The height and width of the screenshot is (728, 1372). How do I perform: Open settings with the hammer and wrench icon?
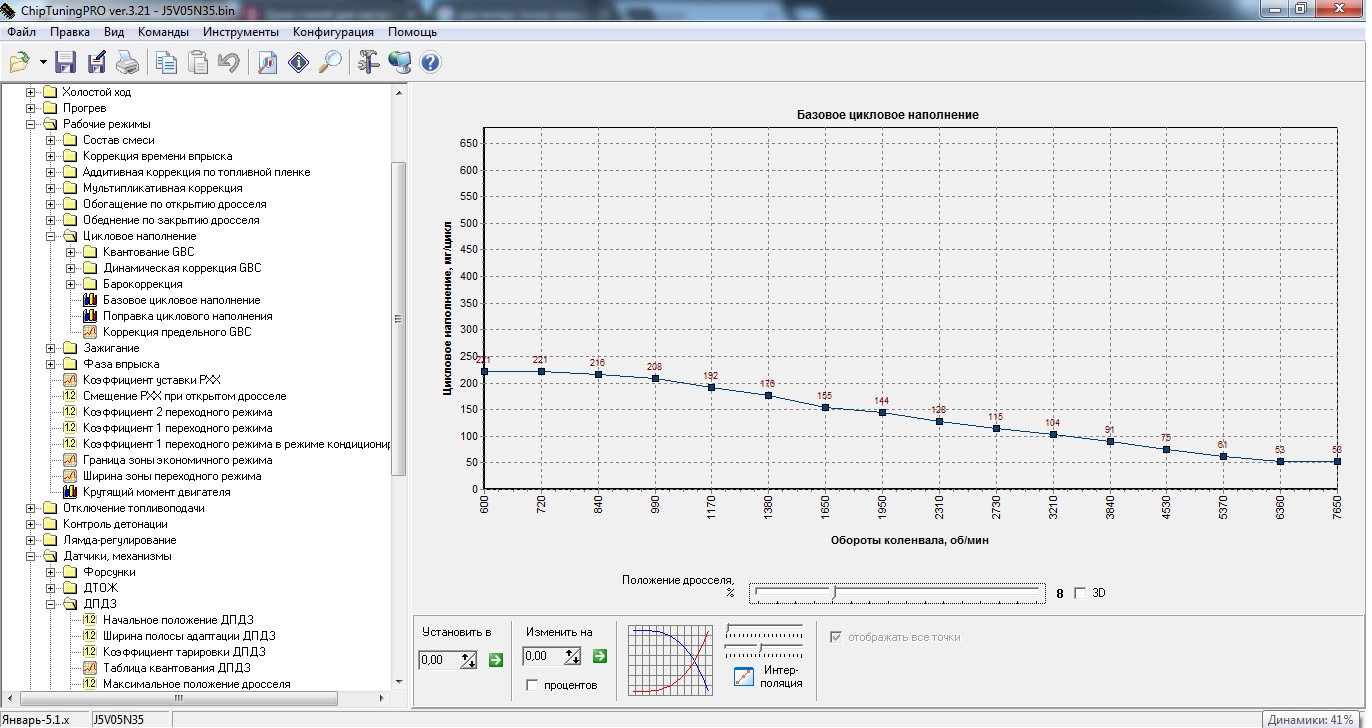click(368, 63)
